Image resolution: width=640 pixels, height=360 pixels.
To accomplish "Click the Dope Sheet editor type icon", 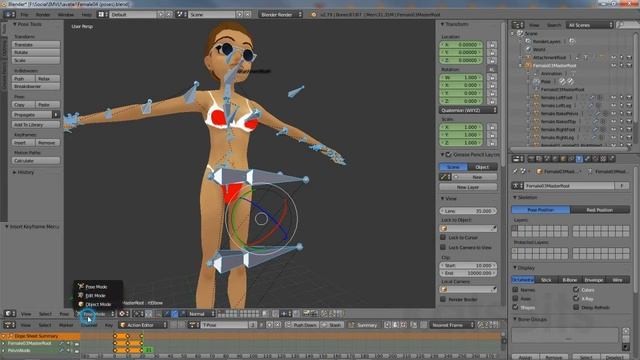I will click(9, 325).
